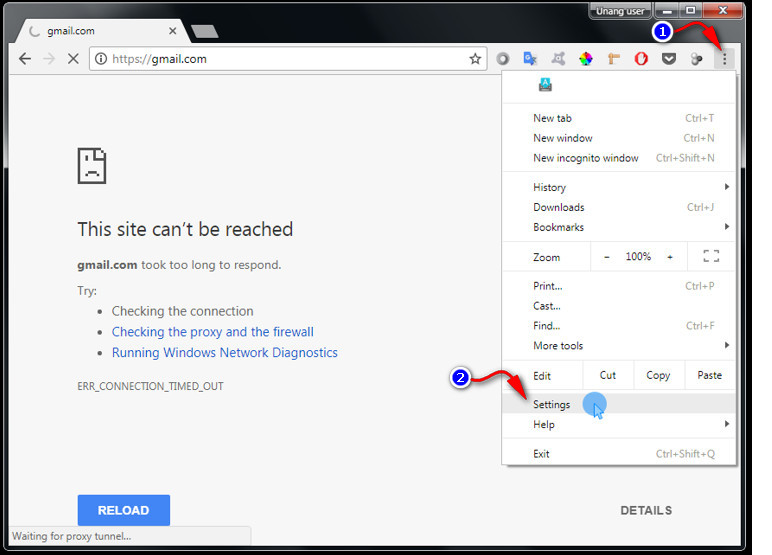This screenshot has height=555, width=772.
Task: Select Cast... from the menu
Action: click(x=619, y=306)
